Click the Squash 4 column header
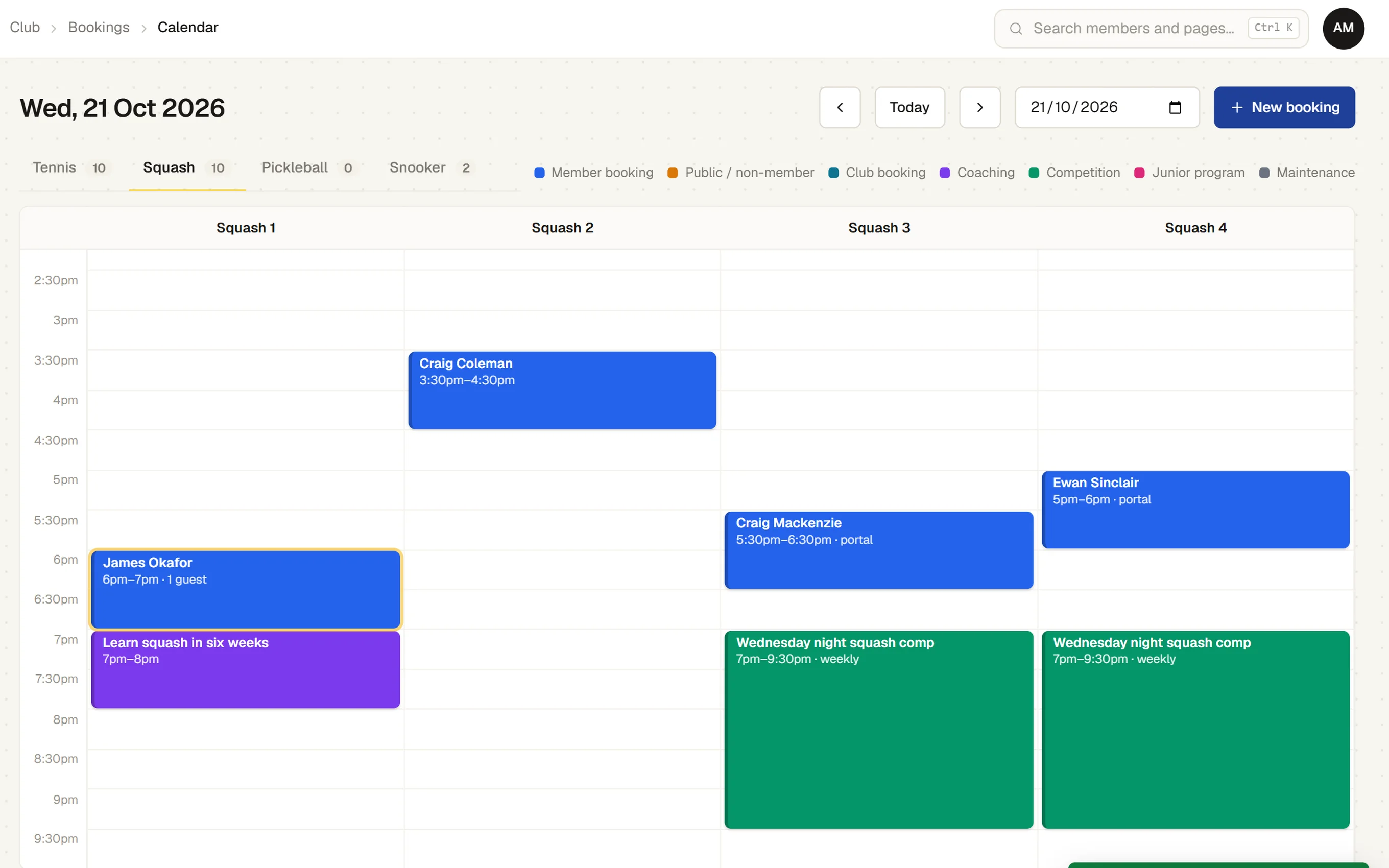Viewport: 1389px width, 868px height. (1195, 228)
